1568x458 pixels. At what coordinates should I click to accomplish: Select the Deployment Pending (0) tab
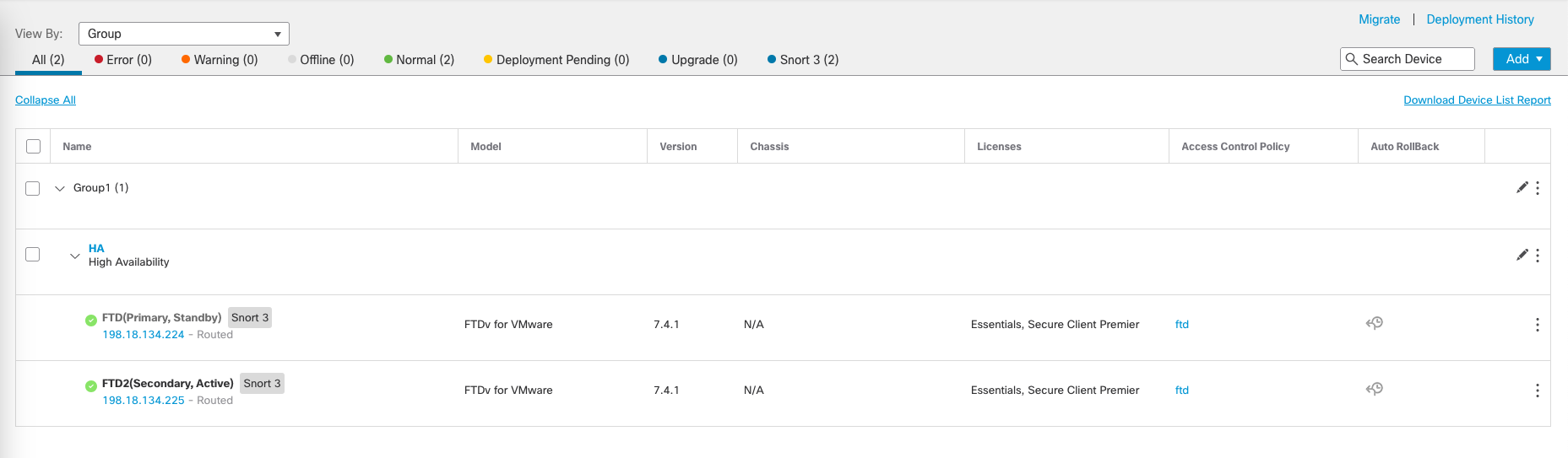pyautogui.click(x=556, y=60)
